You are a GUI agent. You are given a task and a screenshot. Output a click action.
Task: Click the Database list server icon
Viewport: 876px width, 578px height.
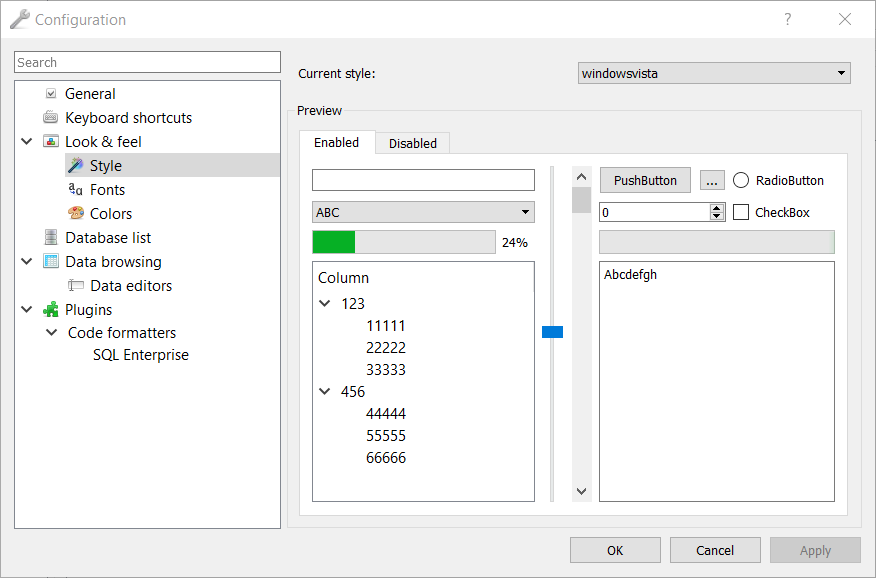51,237
